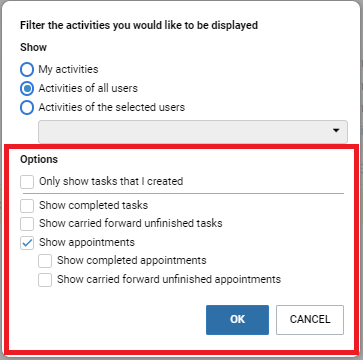This screenshot has height=360, width=363.
Task: Click 'Only show tasks that I created' text
Action: [111, 181]
